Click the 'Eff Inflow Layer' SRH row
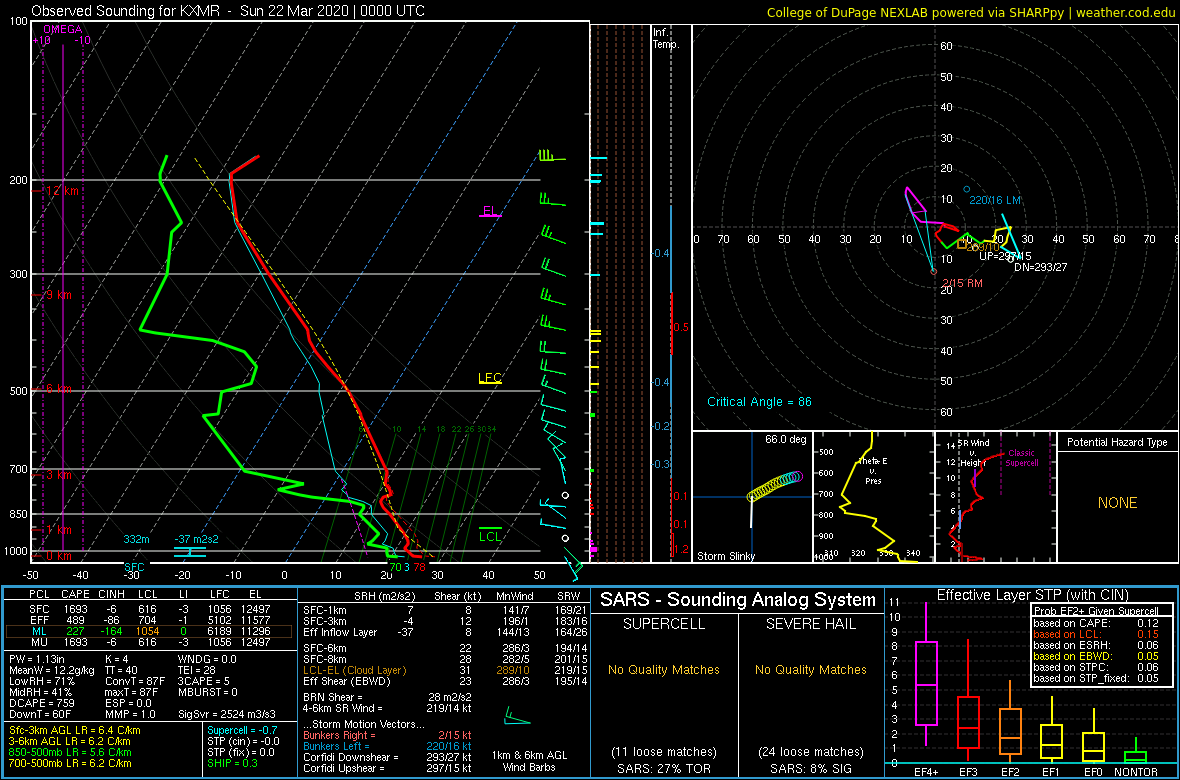Viewport: 1180px width, 780px height. (442, 631)
